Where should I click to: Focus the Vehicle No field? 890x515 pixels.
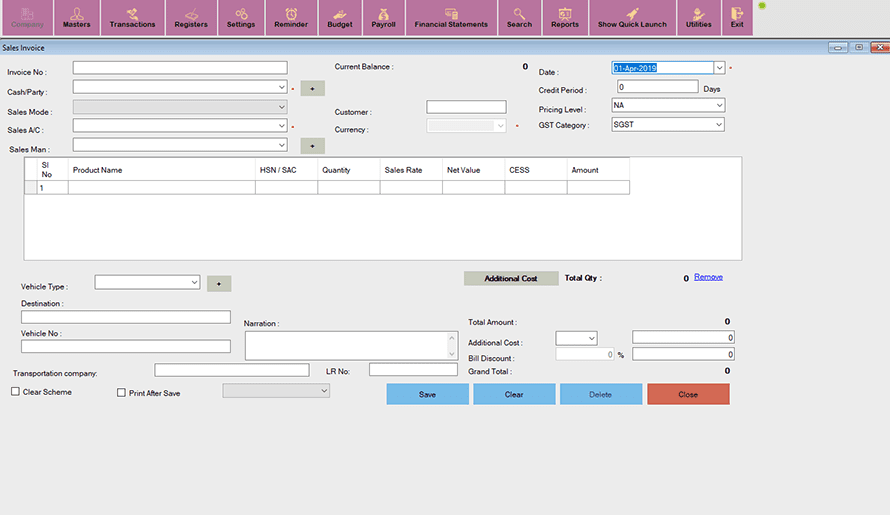tap(125, 346)
